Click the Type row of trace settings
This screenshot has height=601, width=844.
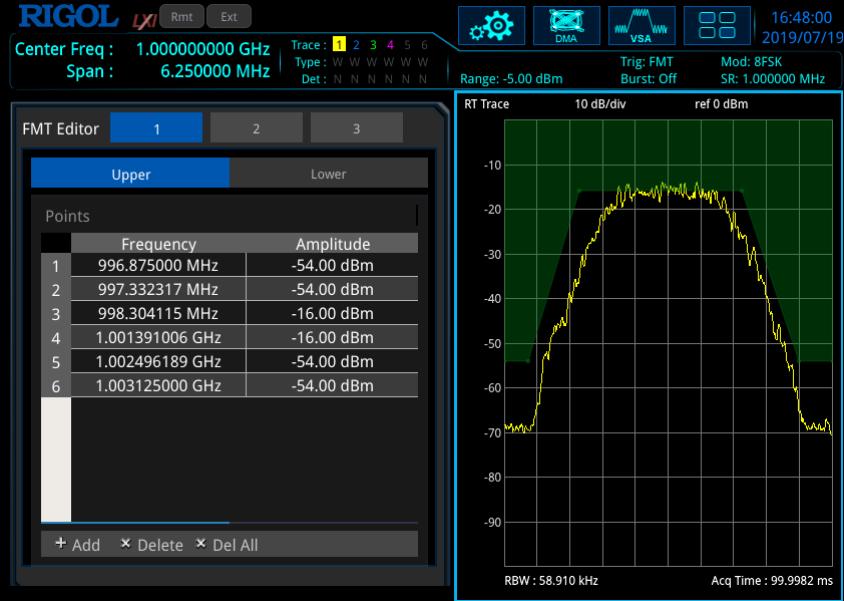tap(362, 62)
